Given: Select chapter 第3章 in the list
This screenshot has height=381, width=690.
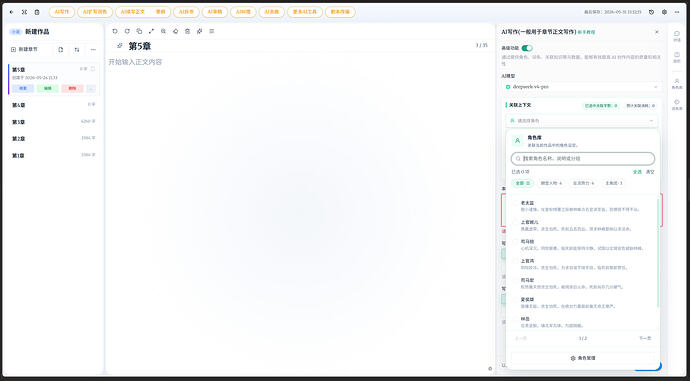Looking at the screenshot, I should click(54, 122).
